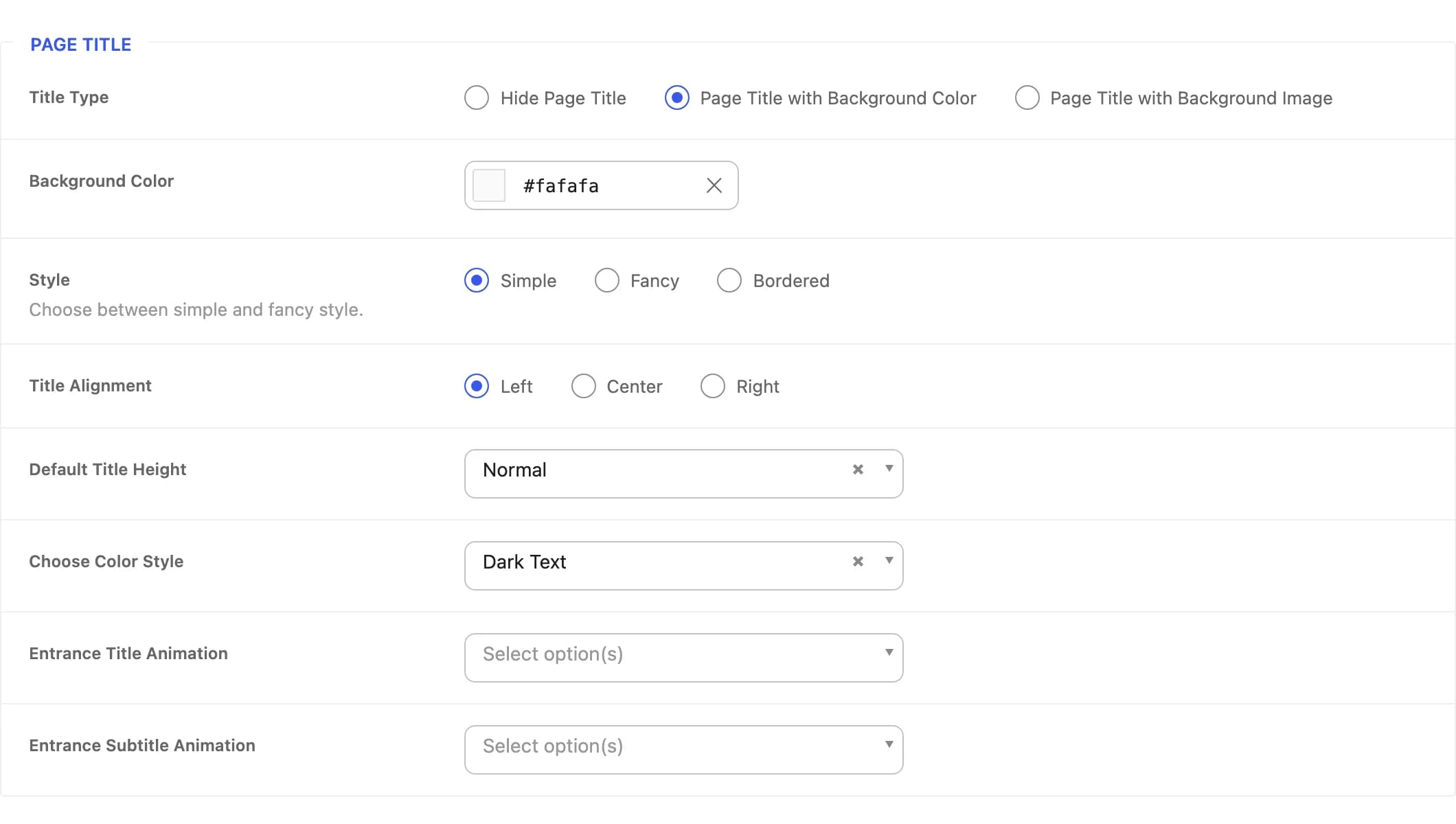Expand Default Title Height dropdown arrow

pos(889,469)
